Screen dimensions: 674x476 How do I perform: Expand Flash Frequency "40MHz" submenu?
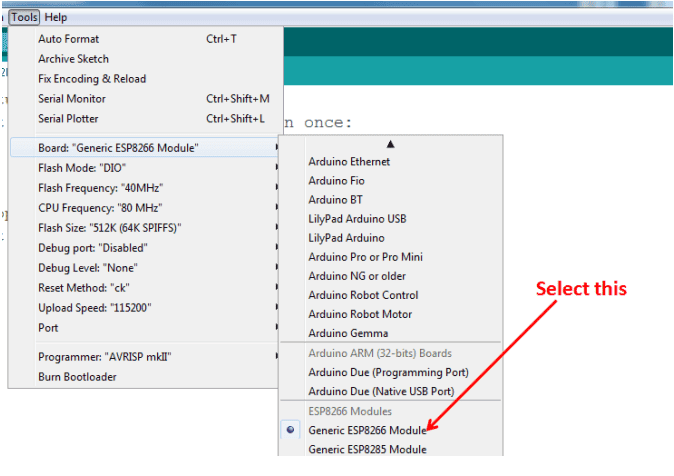(x=145, y=188)
